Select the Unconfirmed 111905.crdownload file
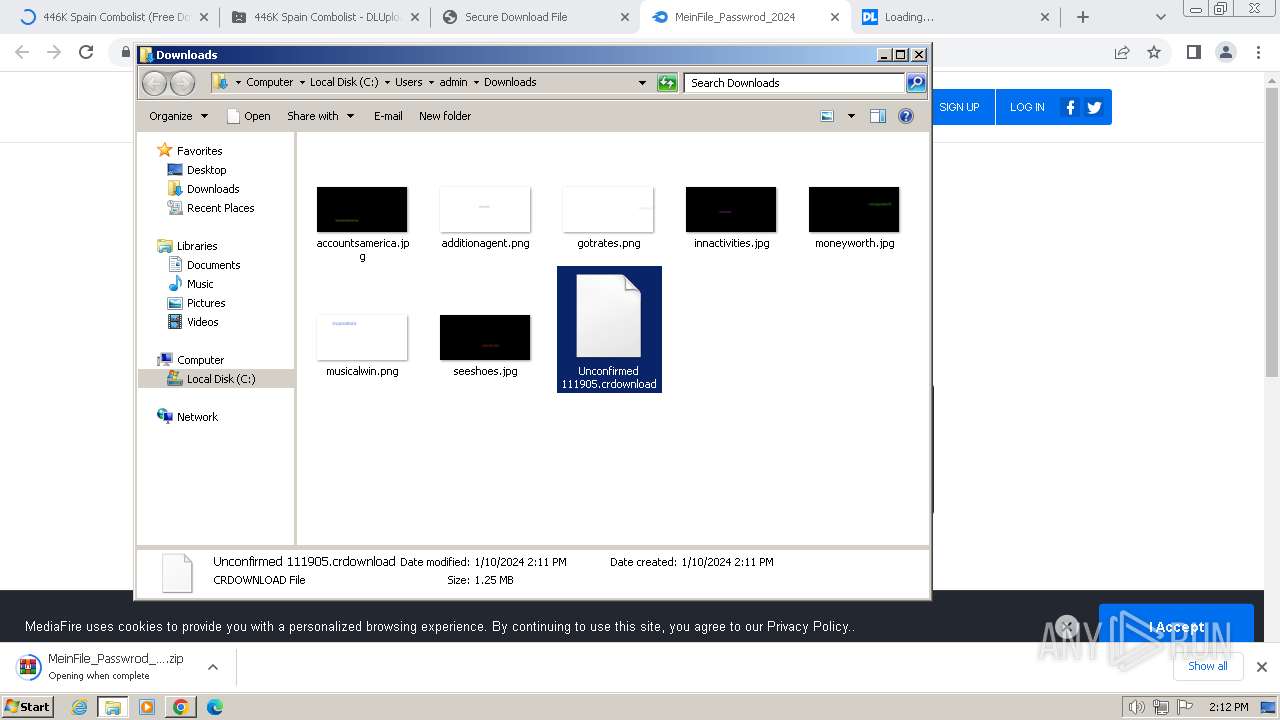Viewport: 1280px width, 720px height. click(x=609, y=329)
